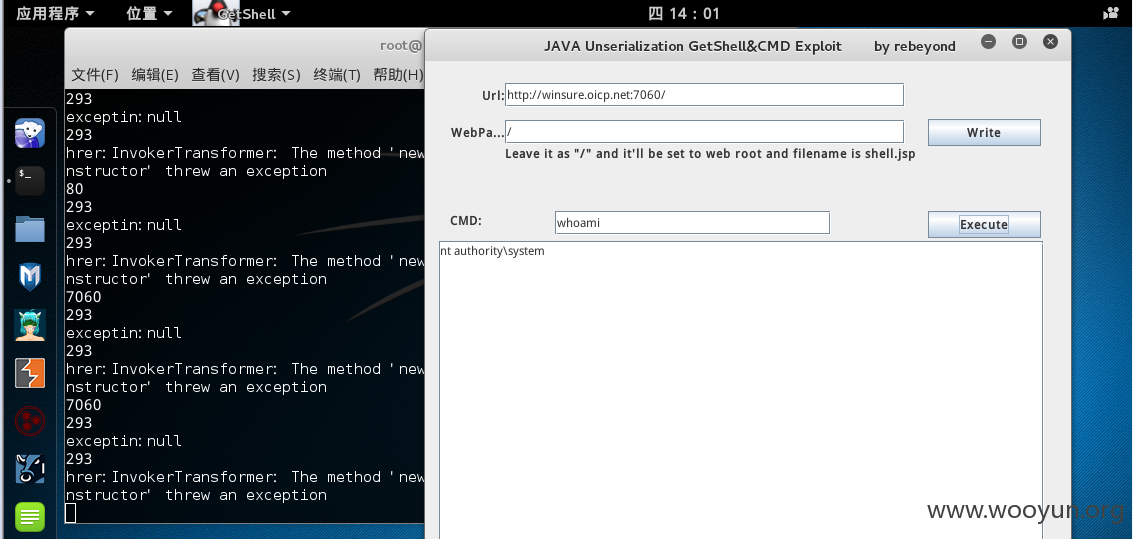Viewport: 1133px width, 539px height.
Task: Click the screen recorder icon in the top bar
Action: click(1110, 13)
